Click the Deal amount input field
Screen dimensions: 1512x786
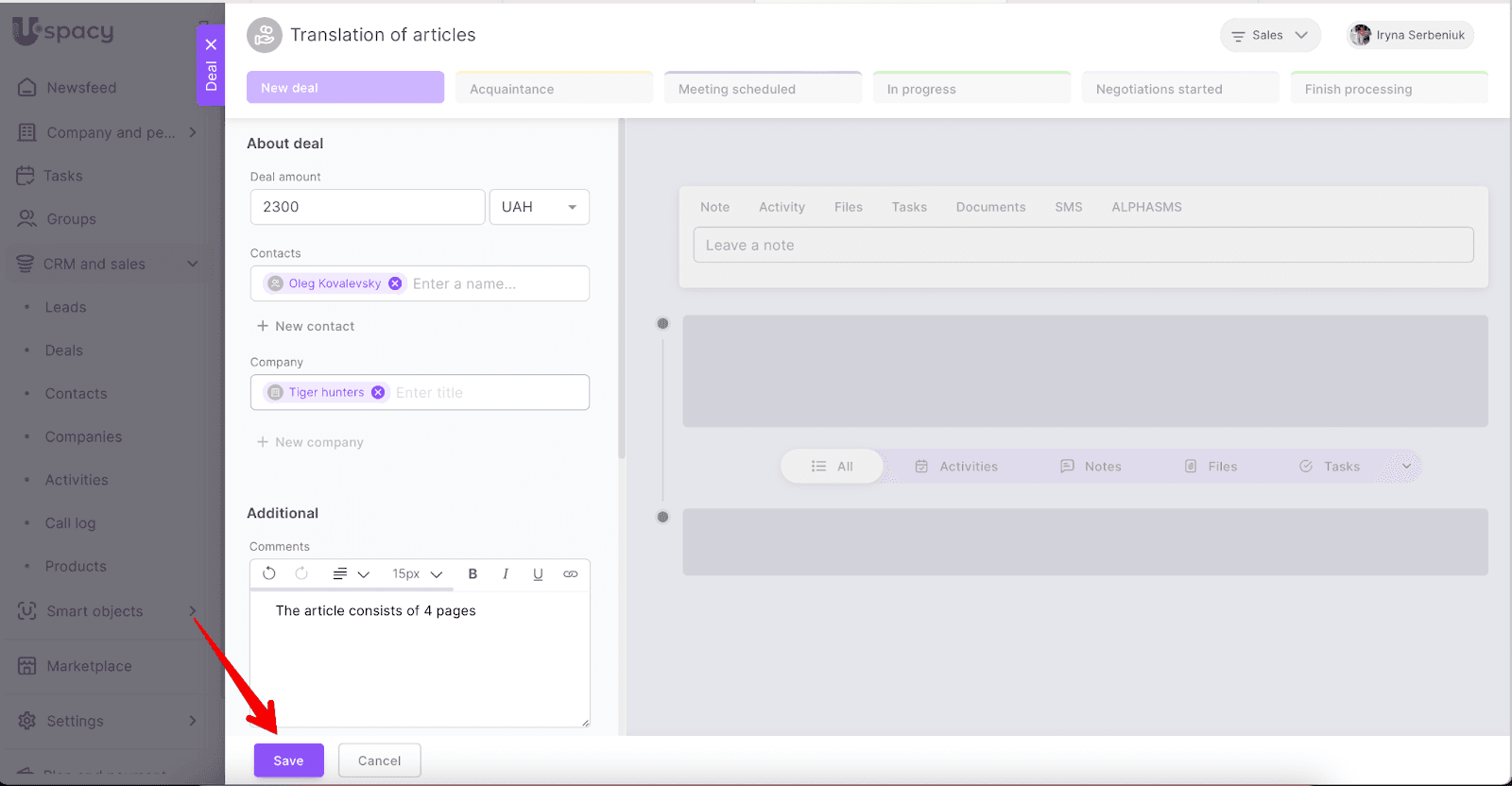pyautogui.click(x=367, y=207)
